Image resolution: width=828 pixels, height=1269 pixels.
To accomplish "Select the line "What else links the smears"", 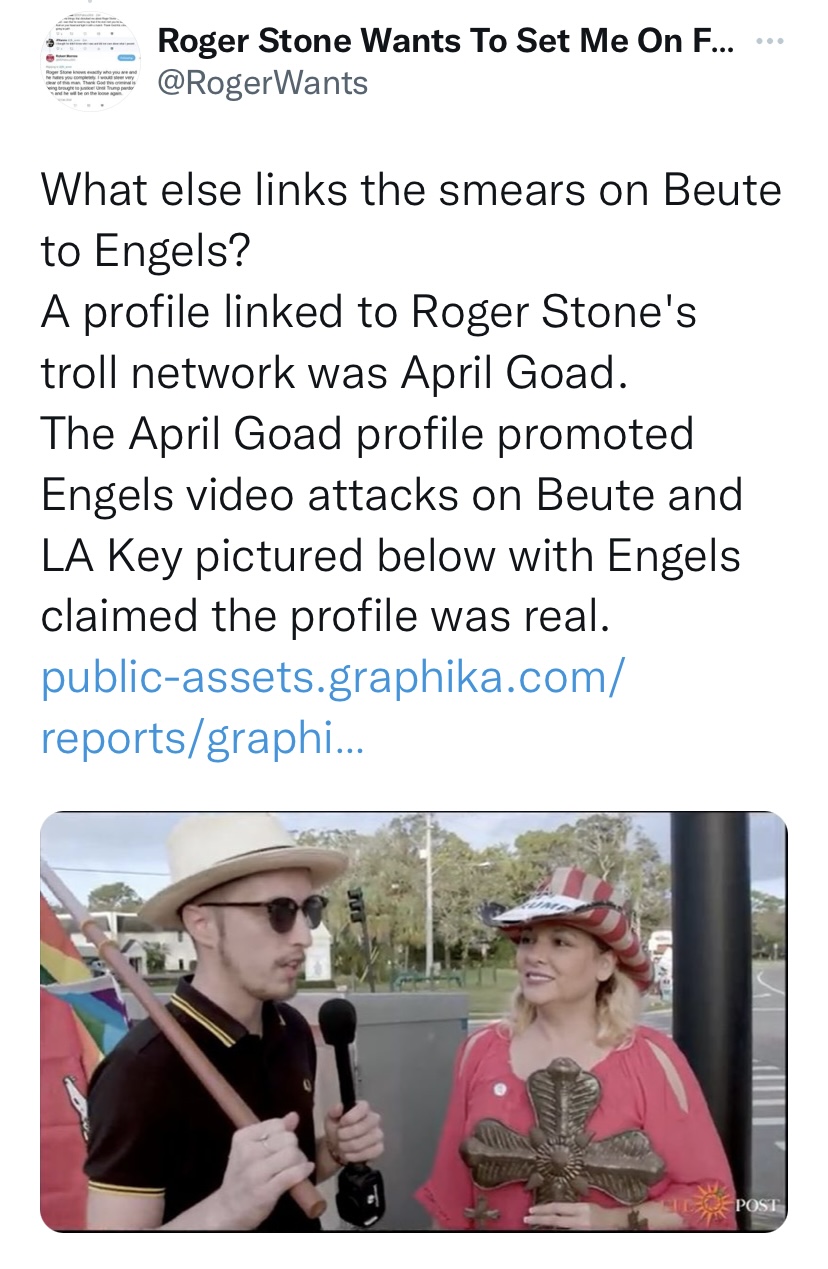I will pos(410,188).
